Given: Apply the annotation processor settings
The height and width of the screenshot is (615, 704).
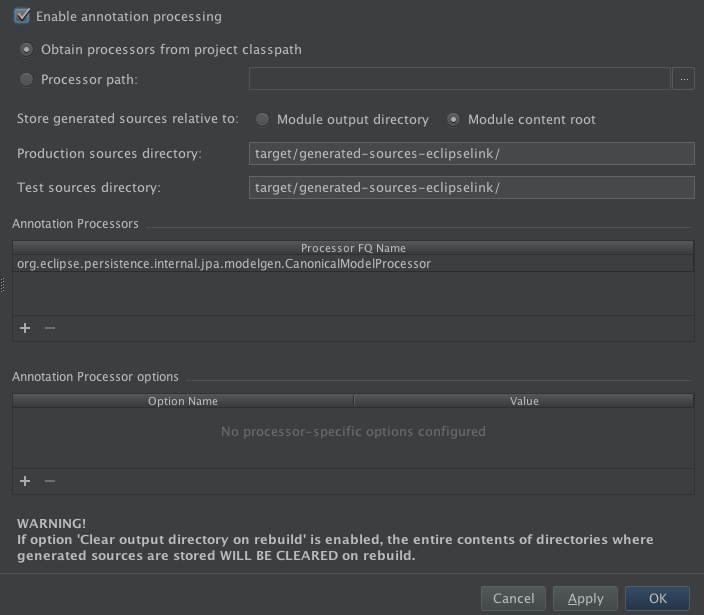Looking at the screenshot, I should point(585,598).
